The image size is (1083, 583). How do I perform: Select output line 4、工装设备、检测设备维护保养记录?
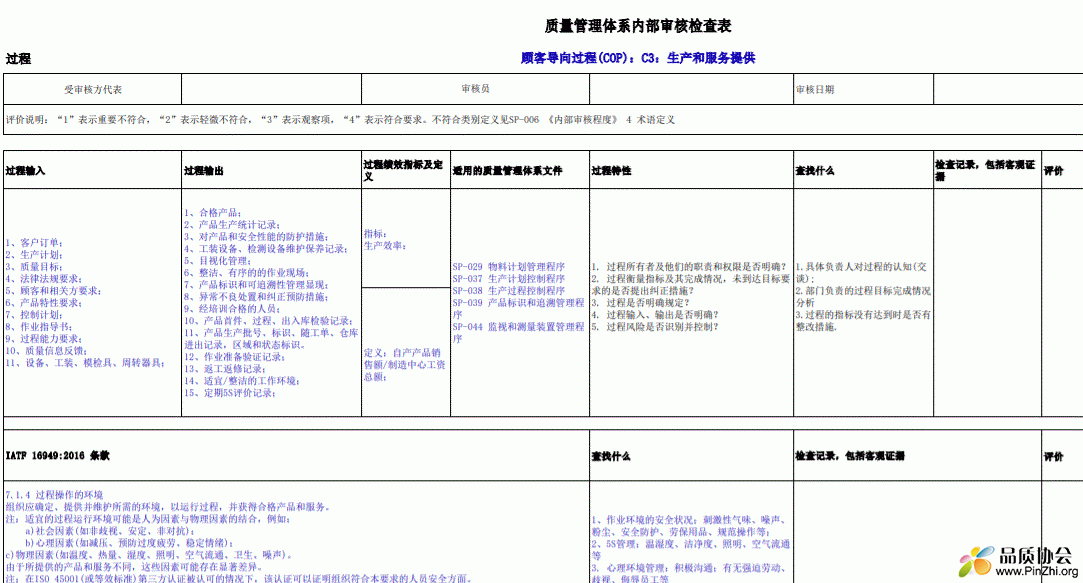tap(265, 249)
